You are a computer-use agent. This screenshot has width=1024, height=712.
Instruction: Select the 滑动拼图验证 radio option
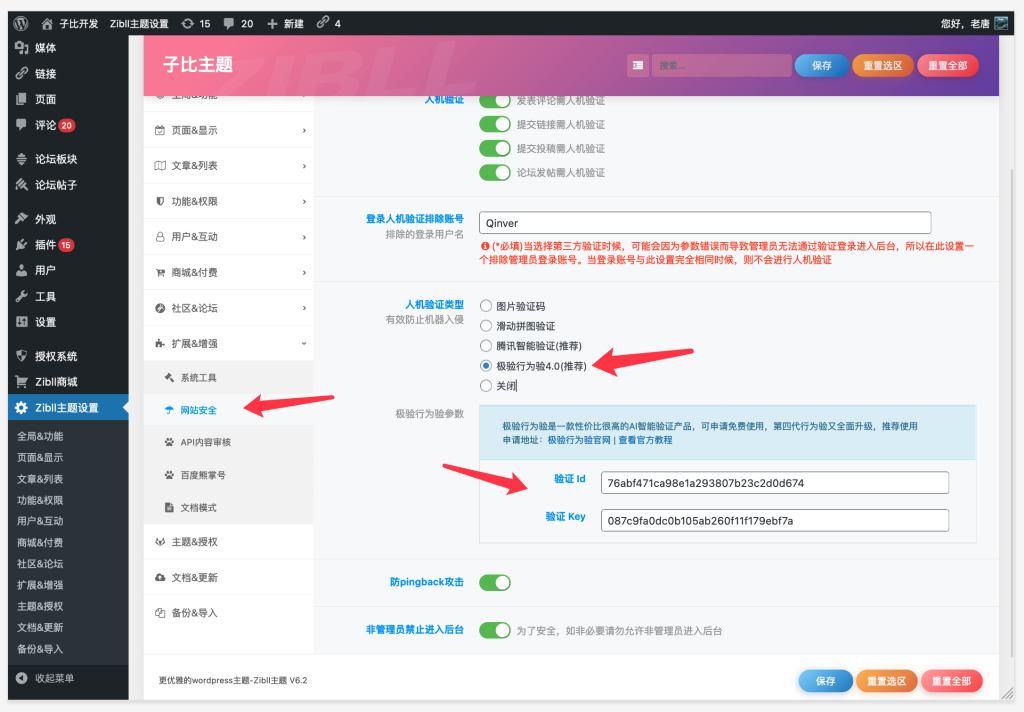pos(486,325)
